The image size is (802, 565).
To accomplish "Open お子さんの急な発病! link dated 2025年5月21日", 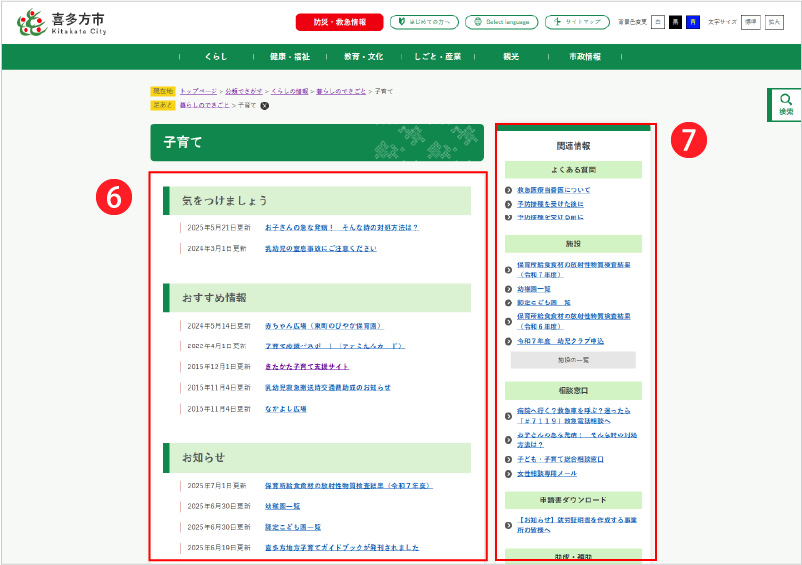I will pos(341,228).
